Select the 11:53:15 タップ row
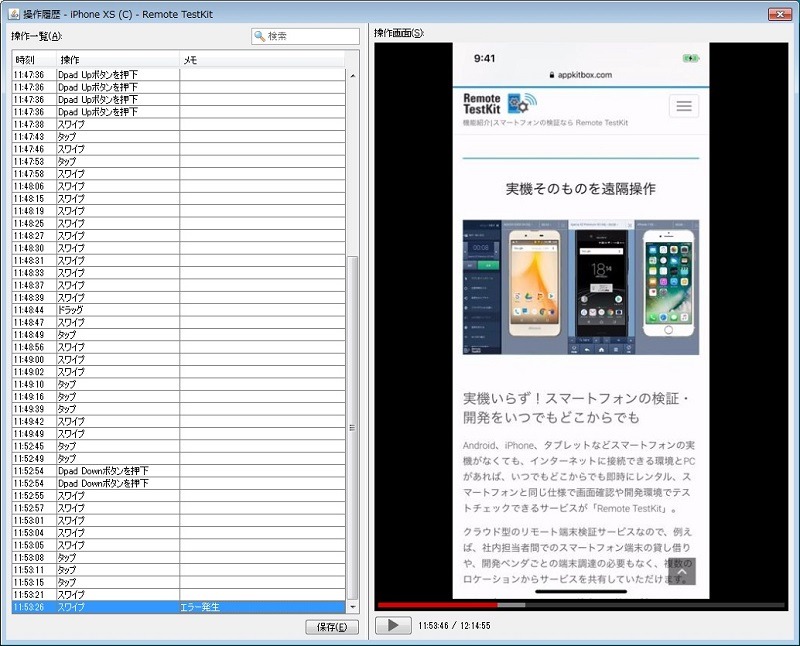This screenshot has height=646, width=800. pyautogui.click(x=179, y=582)
